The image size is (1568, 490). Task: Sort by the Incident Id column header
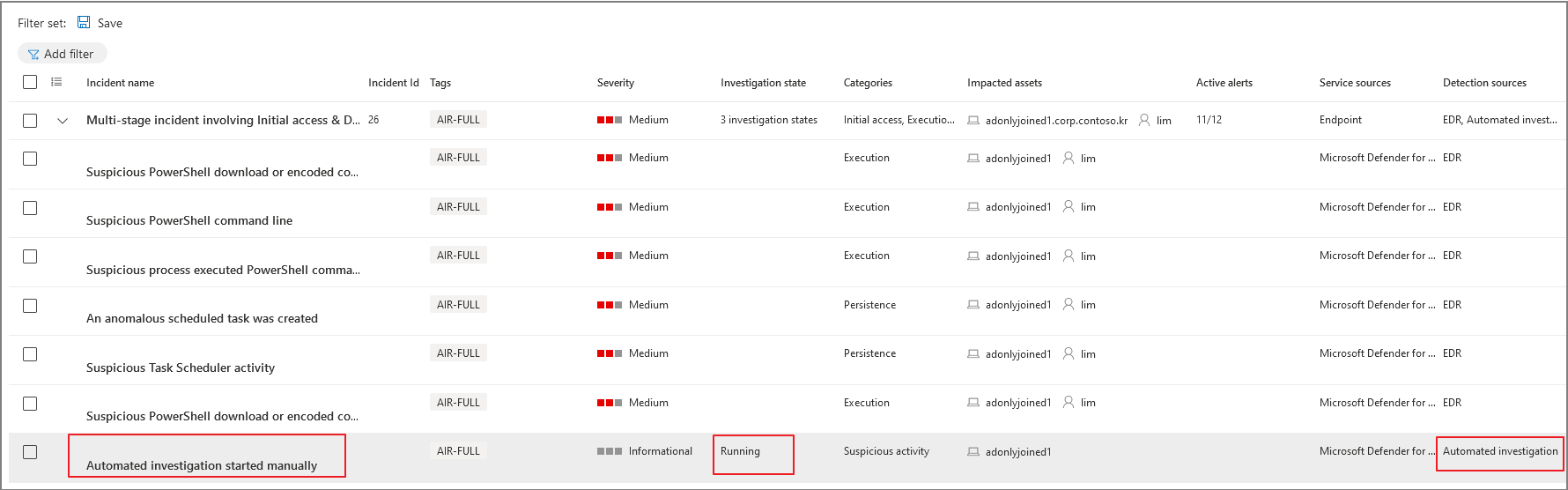tap(393, 83)
